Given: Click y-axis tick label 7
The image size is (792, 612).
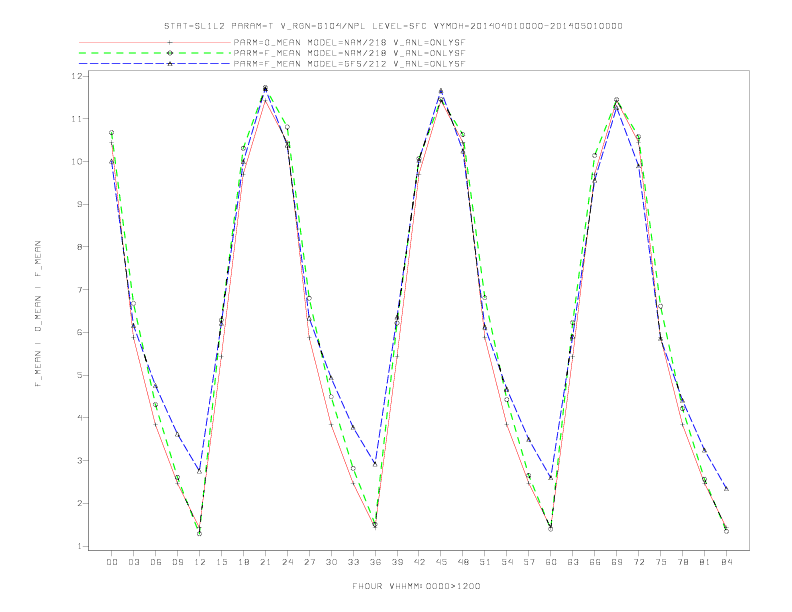Looking at the screenshot, I should pos(79,290).
